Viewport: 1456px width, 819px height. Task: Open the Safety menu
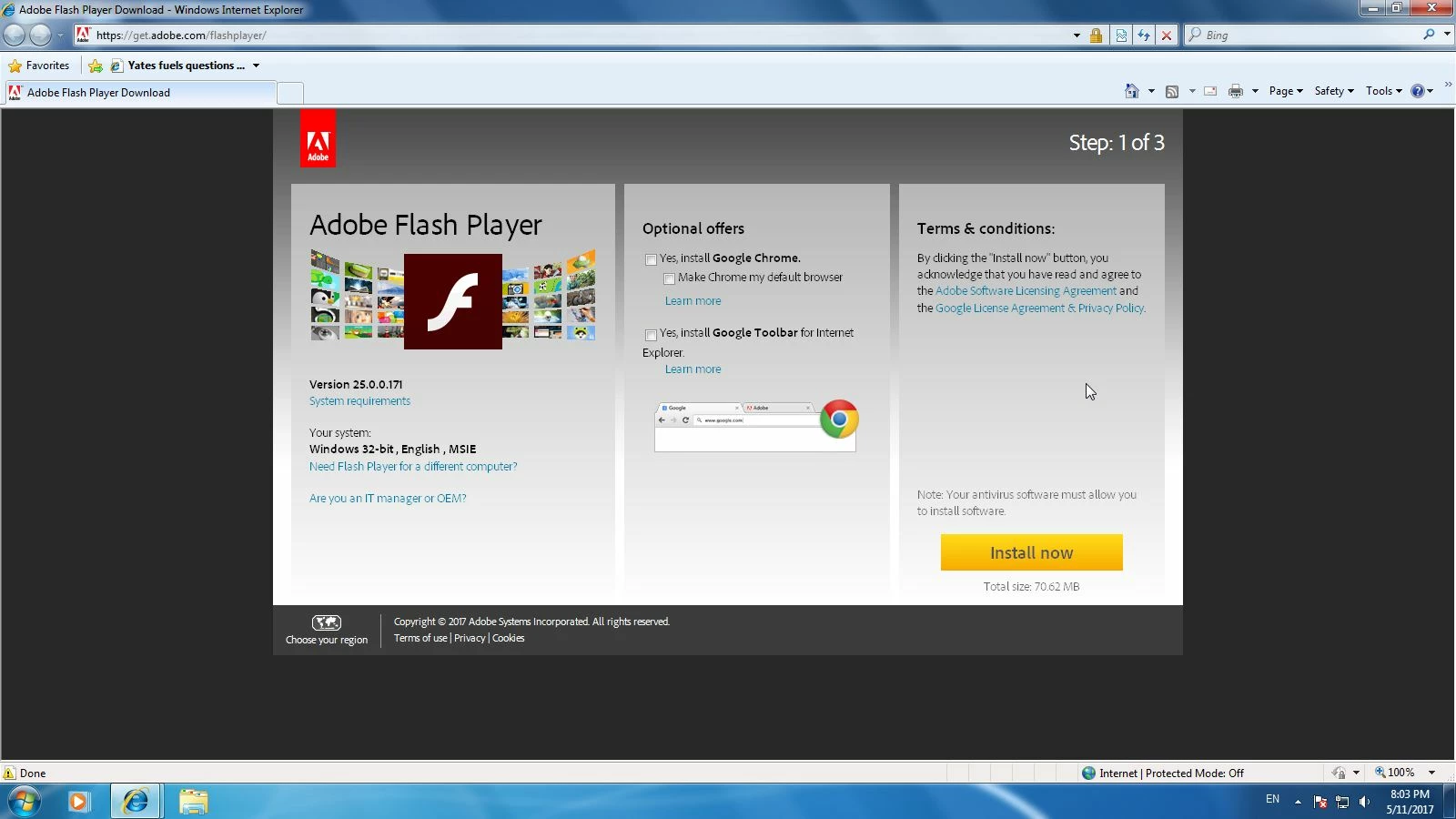coord(1334,91)
